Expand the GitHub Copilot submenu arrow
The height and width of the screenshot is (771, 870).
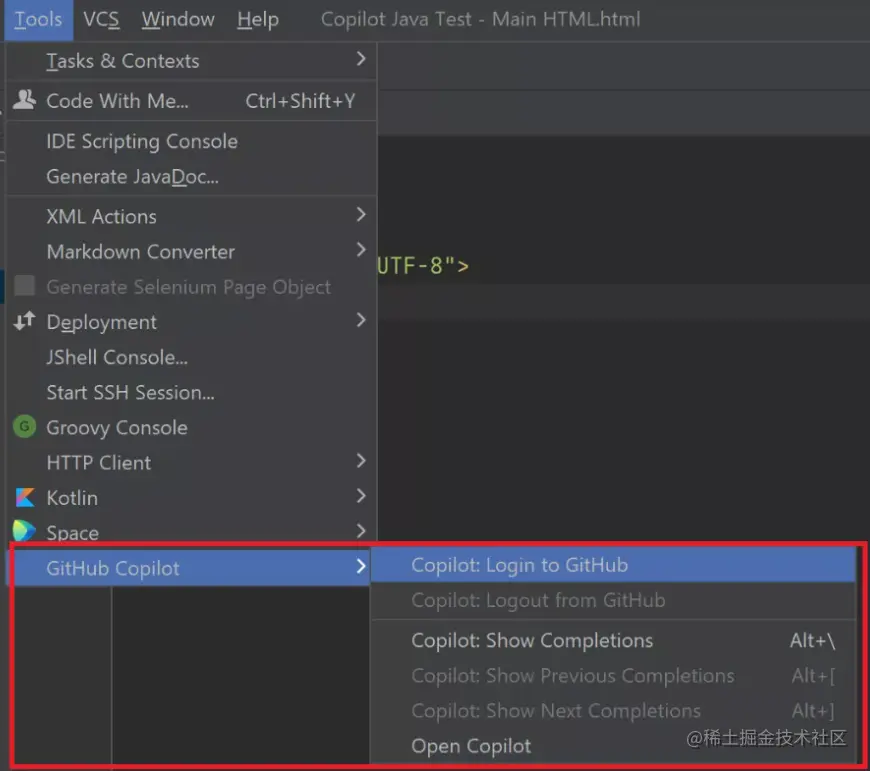361,566
